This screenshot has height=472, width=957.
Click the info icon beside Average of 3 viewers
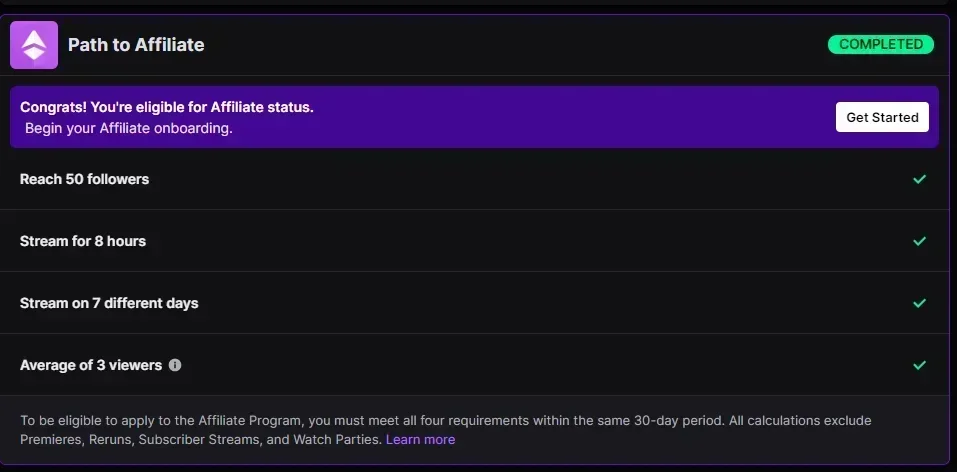coord(175,365)
